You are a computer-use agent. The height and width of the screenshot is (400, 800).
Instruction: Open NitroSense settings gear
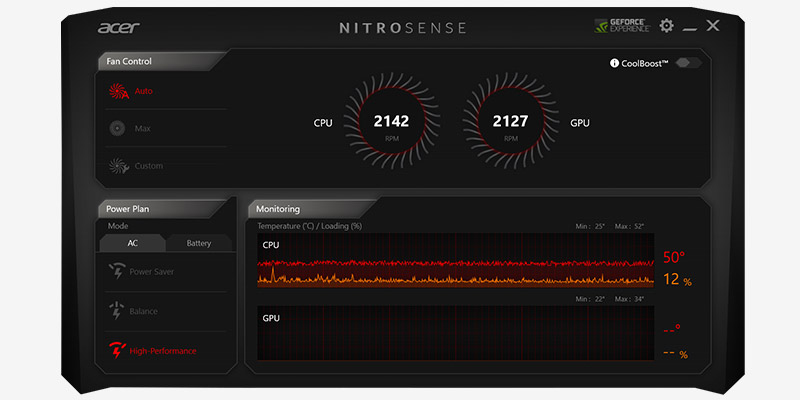pos(666,26)
